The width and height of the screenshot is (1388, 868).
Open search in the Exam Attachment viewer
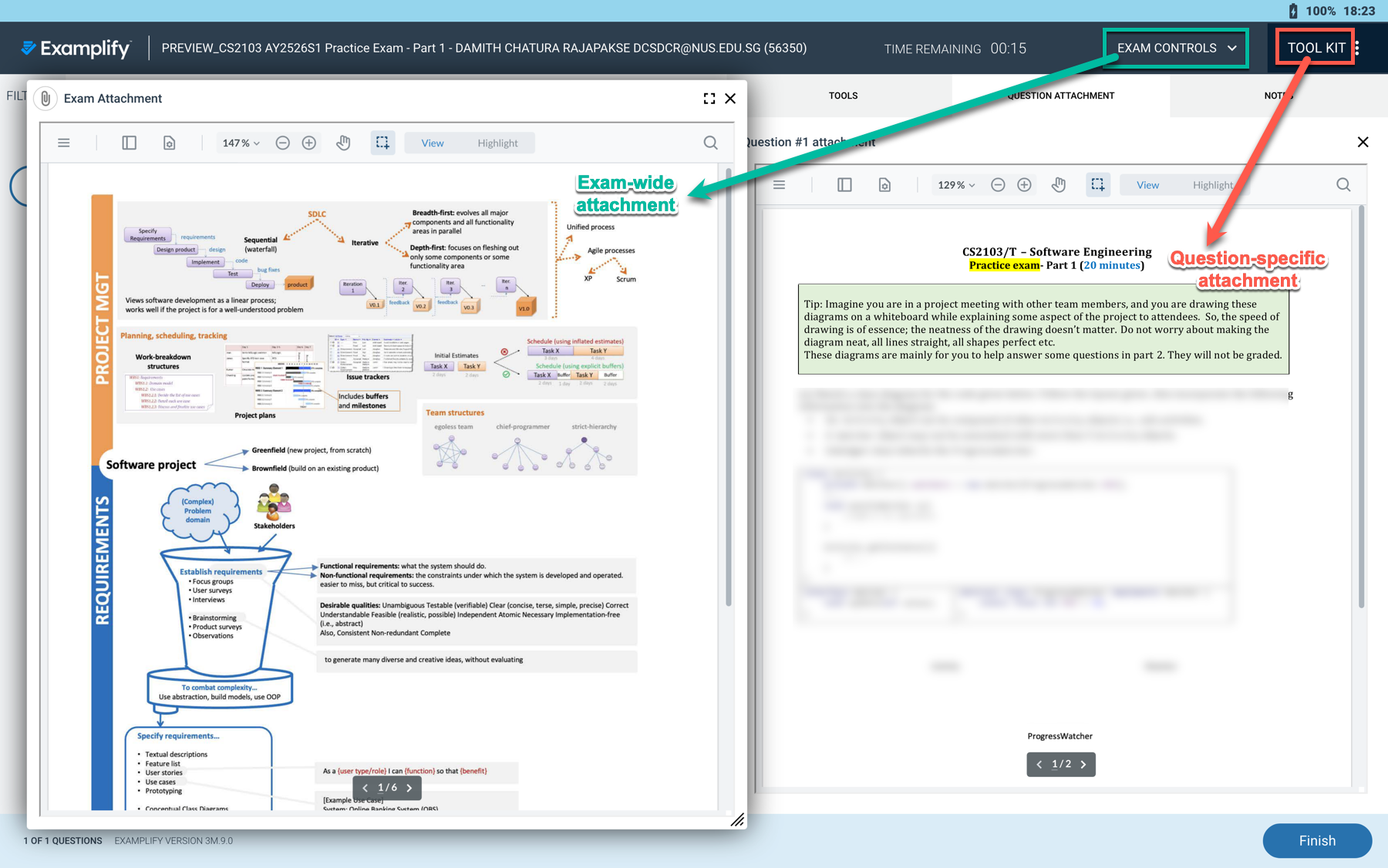[x=710, y=143]
